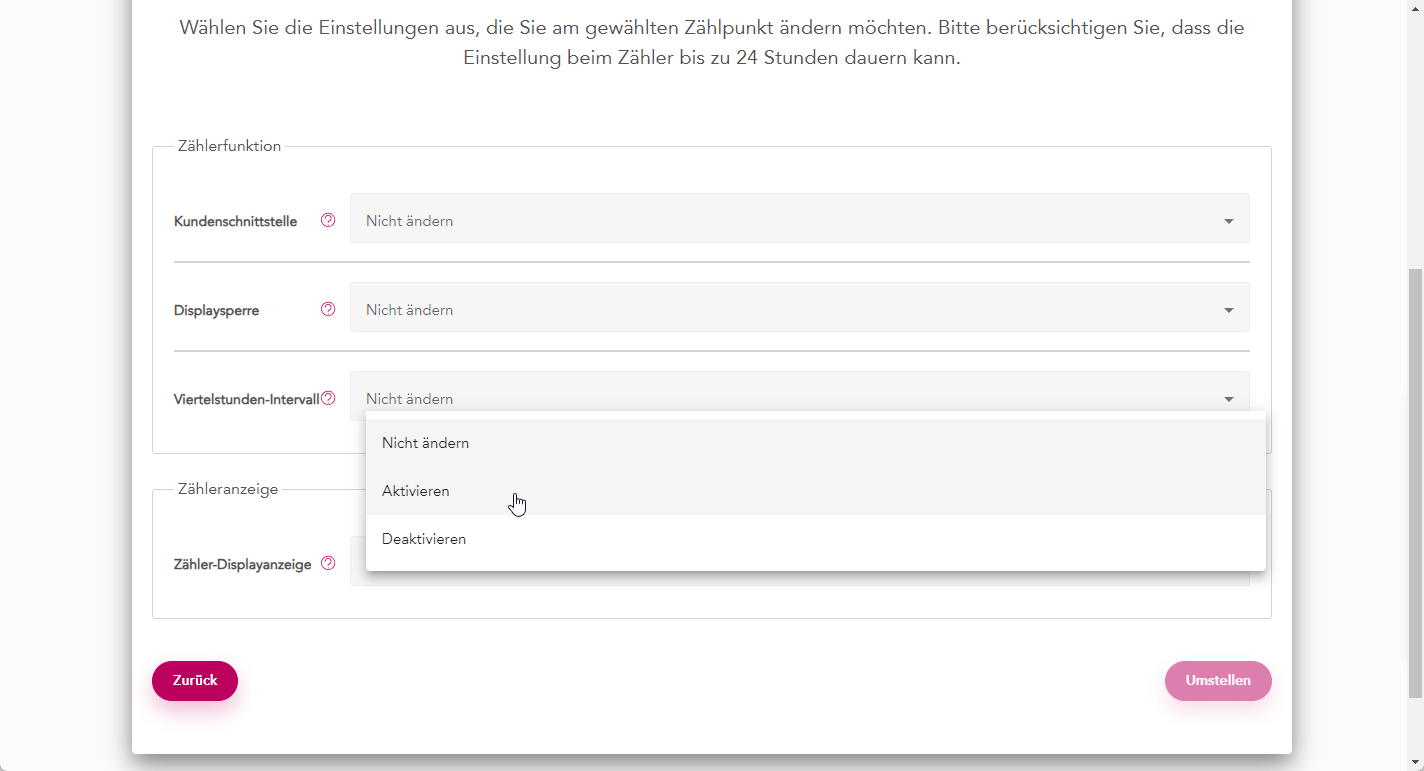Click the Zähler-Displayanzeige label text
The image size is (1424, 771).
[x=242, y=565]
